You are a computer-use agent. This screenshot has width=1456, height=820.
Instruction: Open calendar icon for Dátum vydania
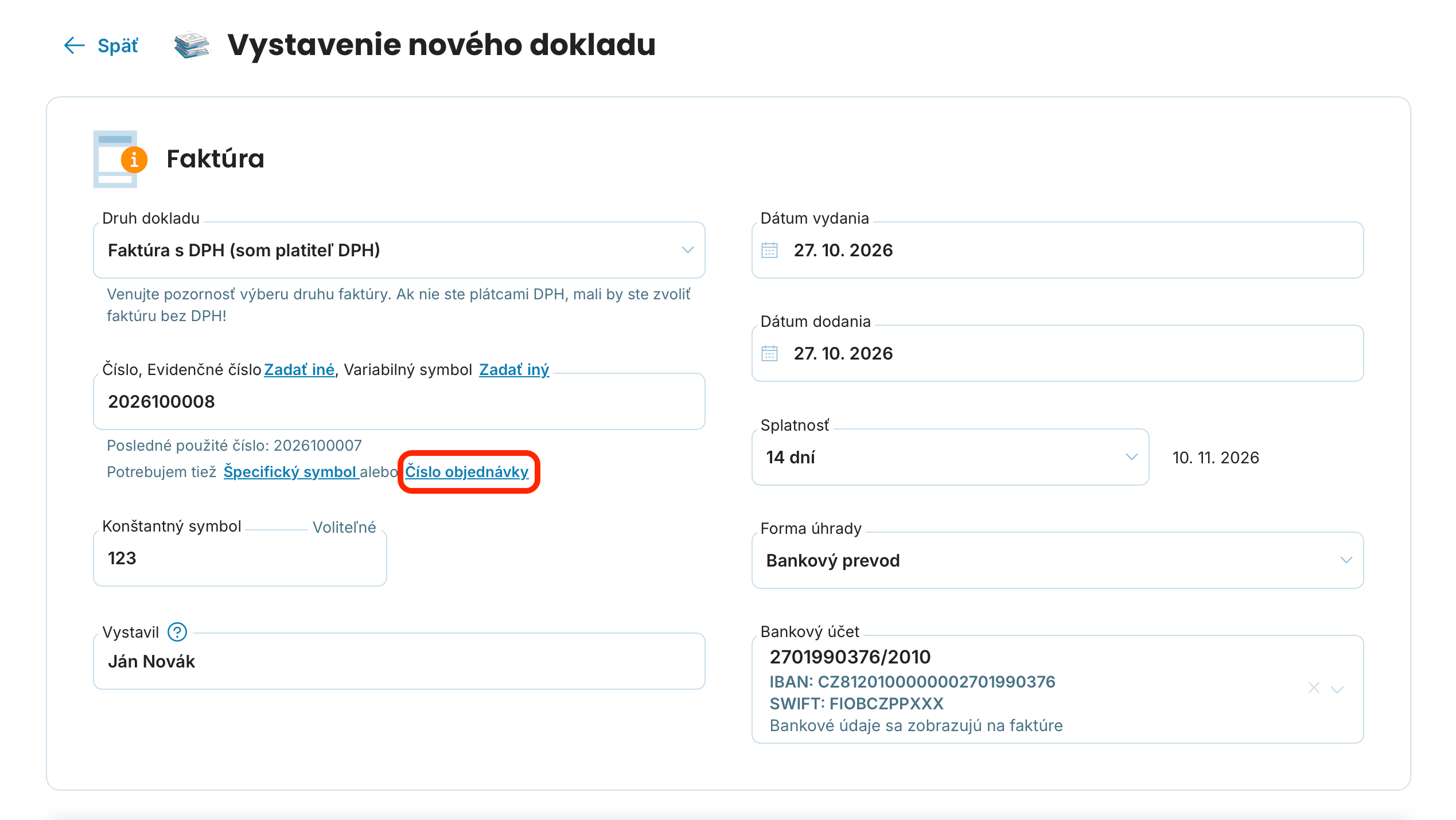pyautogui.click(x=769, y=250)
